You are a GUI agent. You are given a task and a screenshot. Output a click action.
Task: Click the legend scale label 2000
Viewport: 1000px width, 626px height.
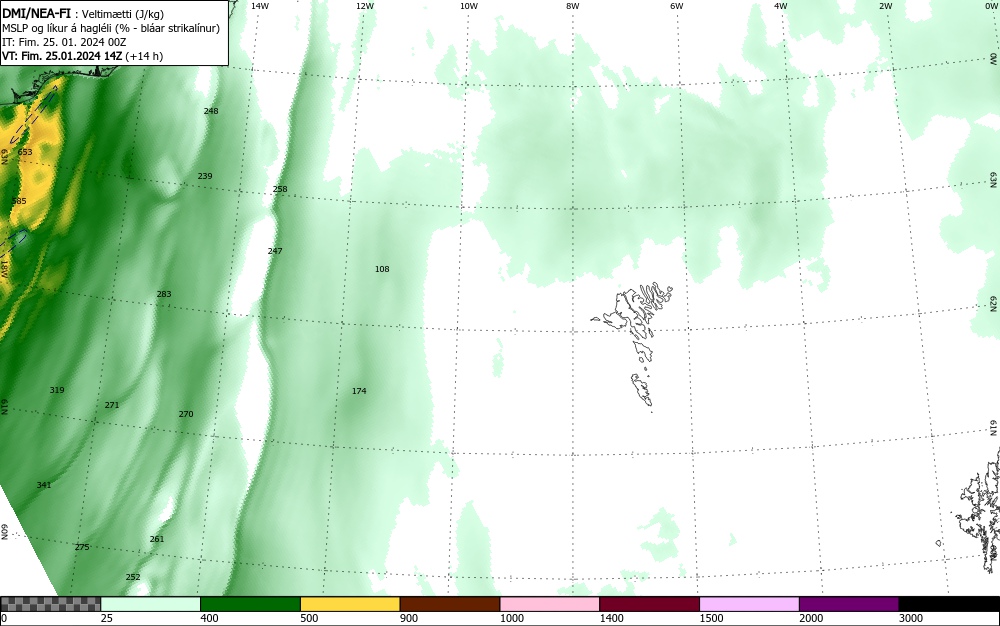pos(811,618)
